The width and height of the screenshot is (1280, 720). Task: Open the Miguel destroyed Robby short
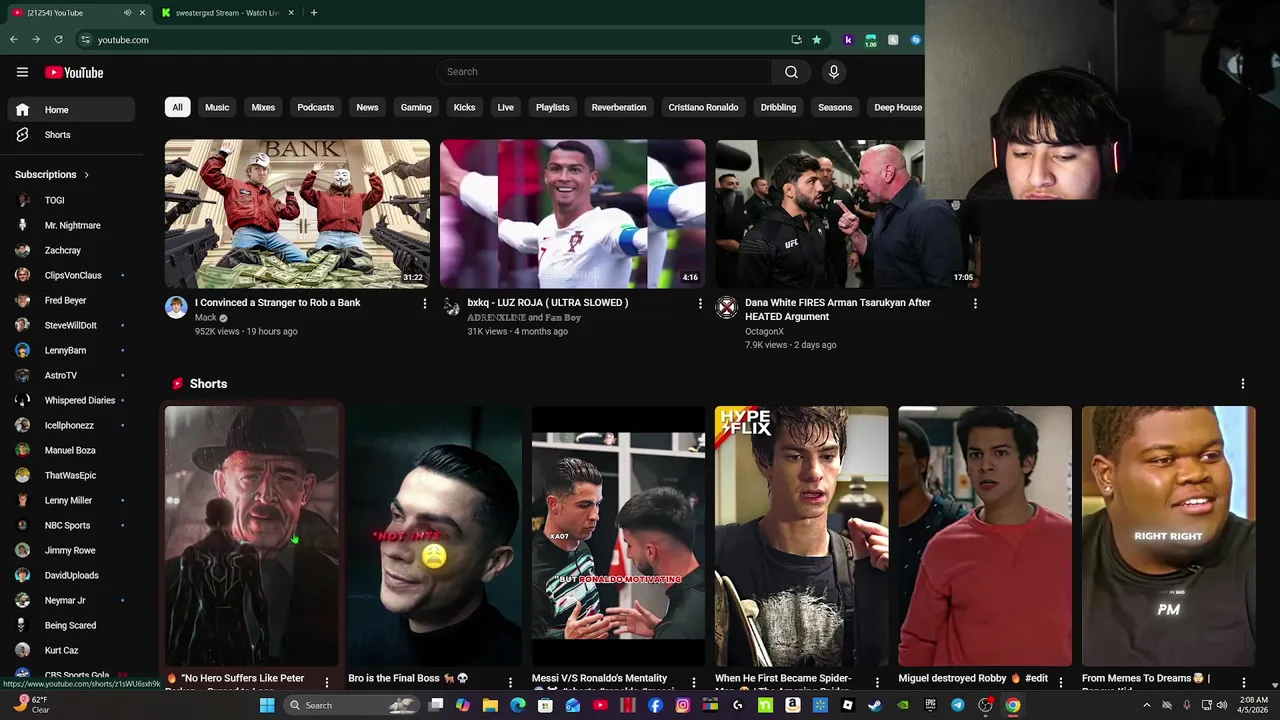tap(985, 536)
